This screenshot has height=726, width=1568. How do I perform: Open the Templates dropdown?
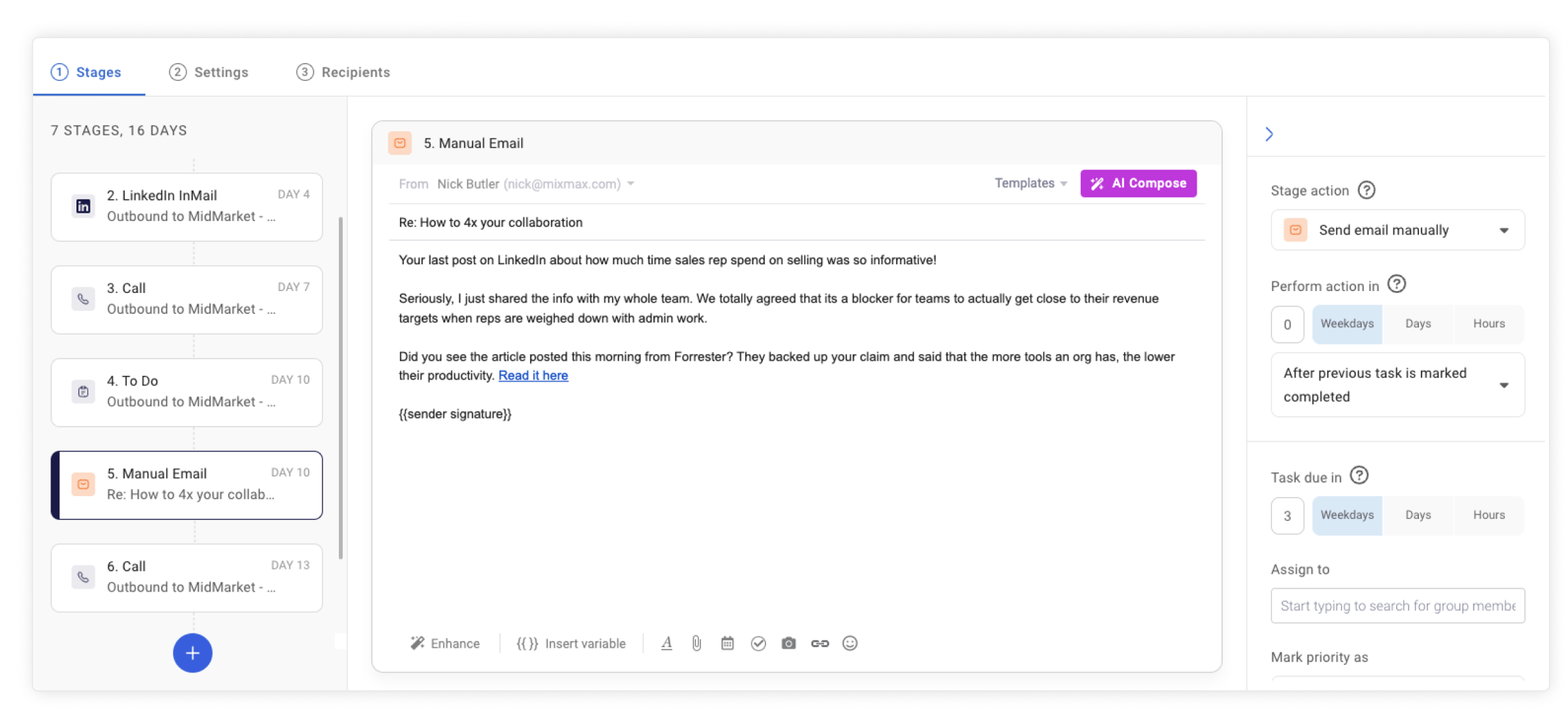click(x=1030, y=183)
